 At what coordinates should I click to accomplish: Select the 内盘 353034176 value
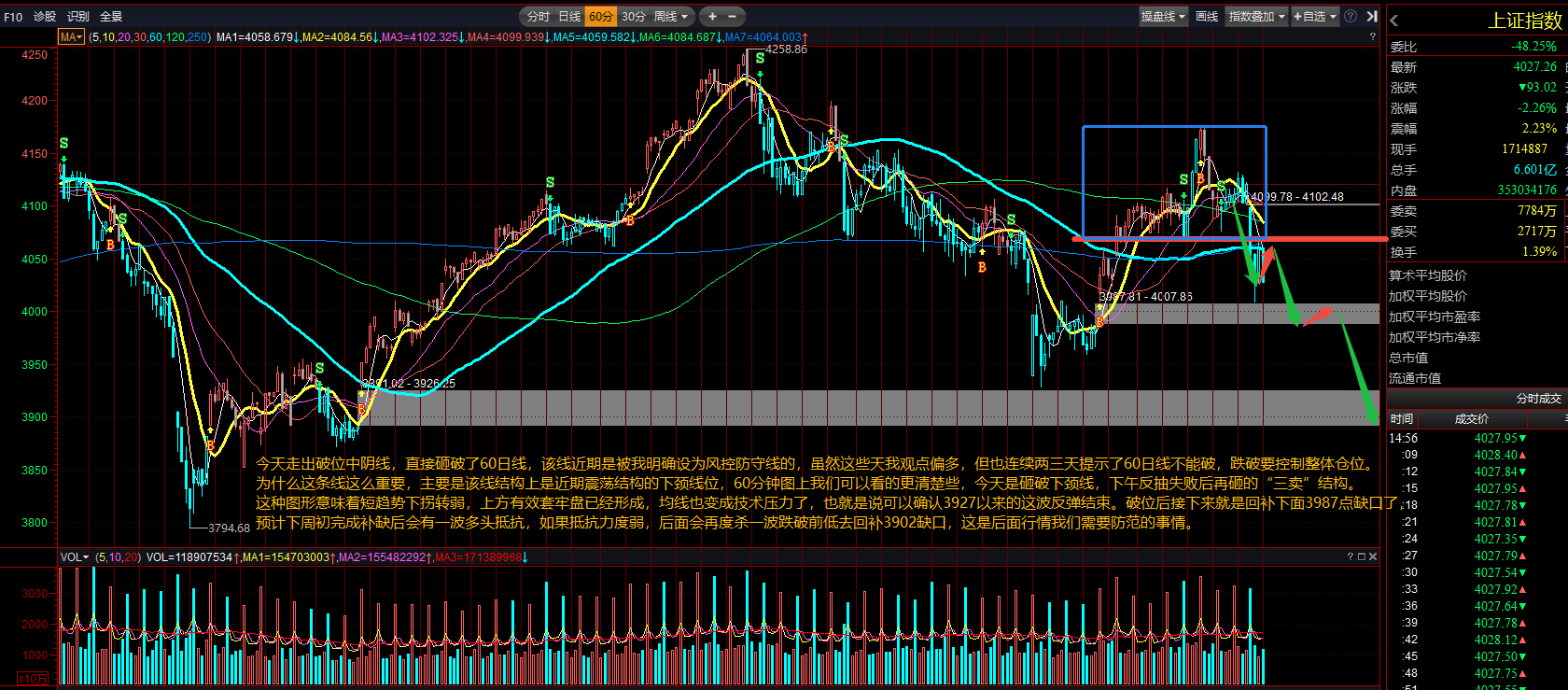coord(1527,190)
